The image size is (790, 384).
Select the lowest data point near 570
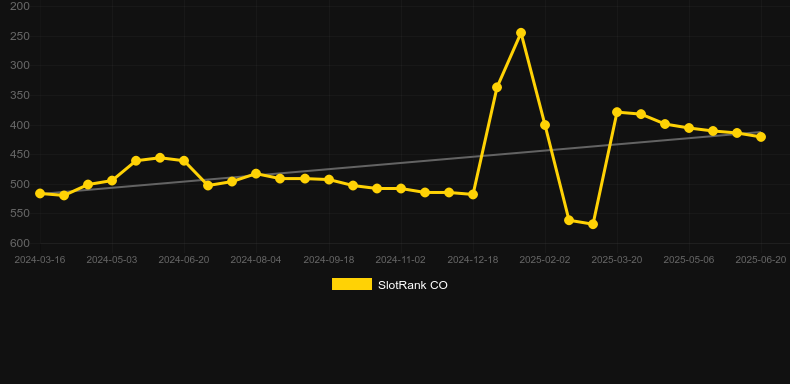[x=593, y=224]
